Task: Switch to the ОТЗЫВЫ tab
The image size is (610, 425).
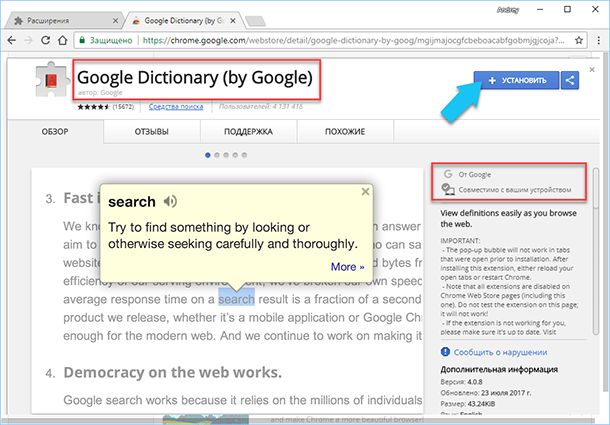Action: coord(152,132)
